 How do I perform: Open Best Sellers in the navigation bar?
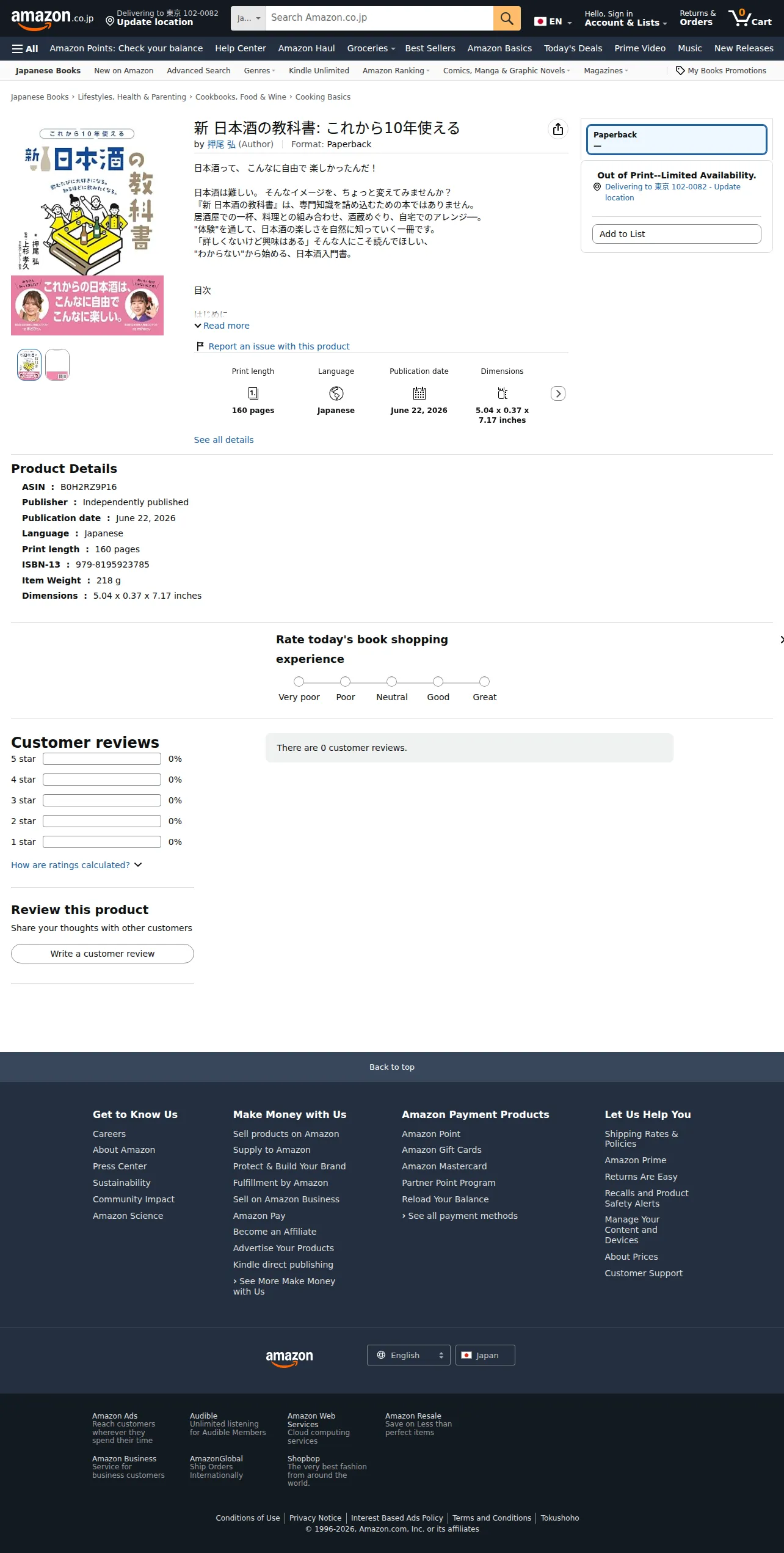(430, 48)
